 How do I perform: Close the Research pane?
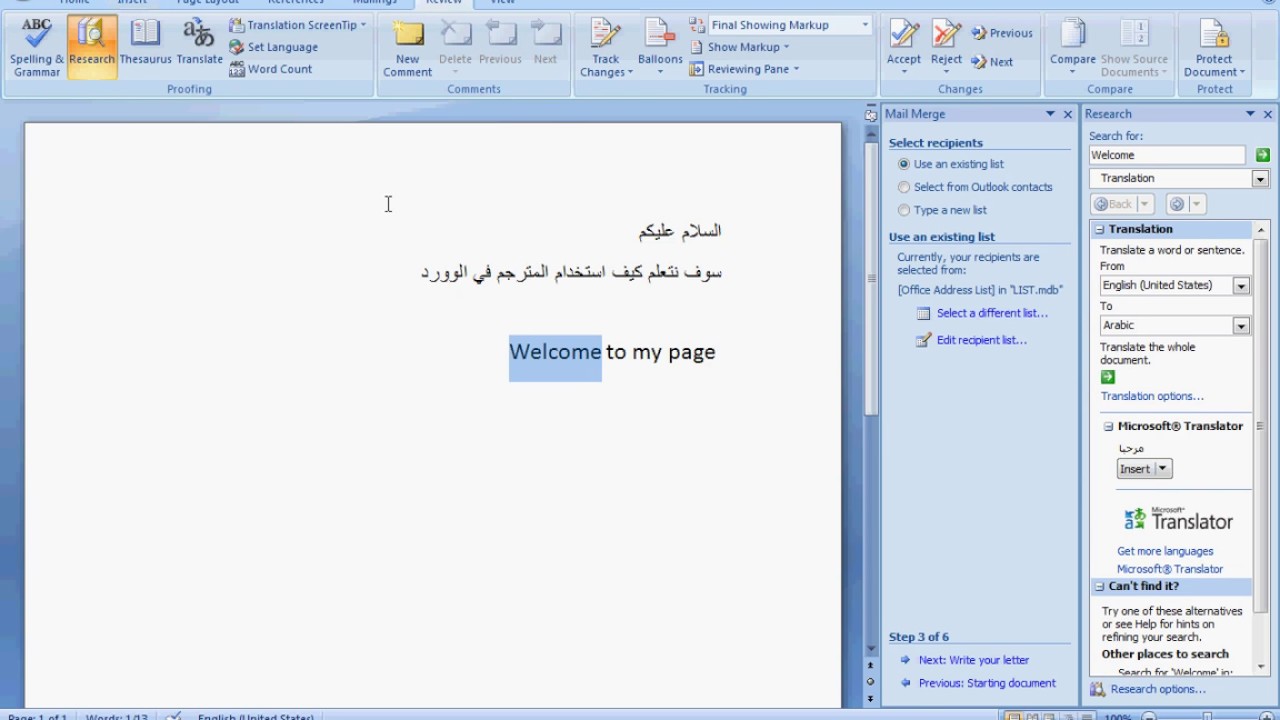1268,114
